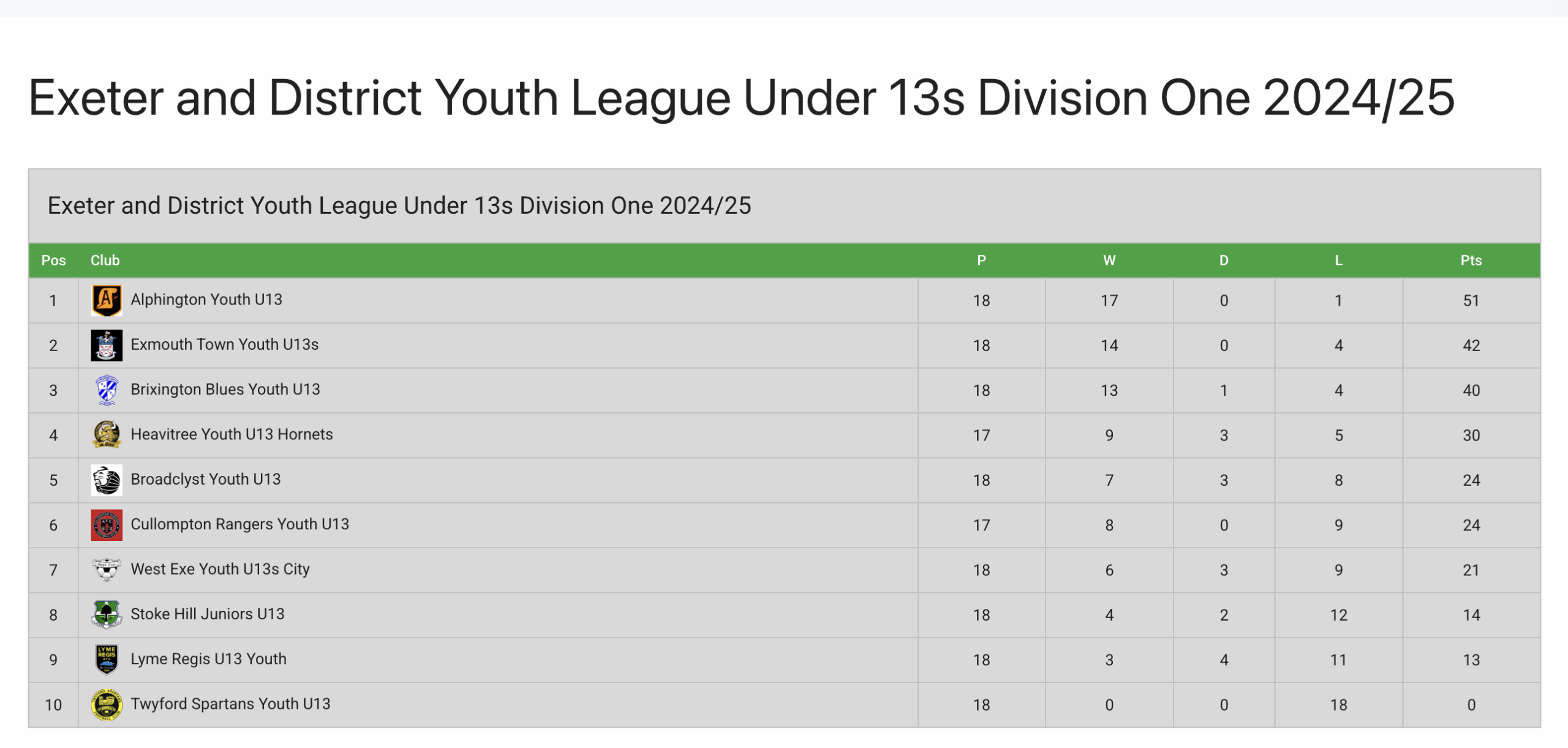Click the Cullompton Rangers red badge

[x=106, y=525]
